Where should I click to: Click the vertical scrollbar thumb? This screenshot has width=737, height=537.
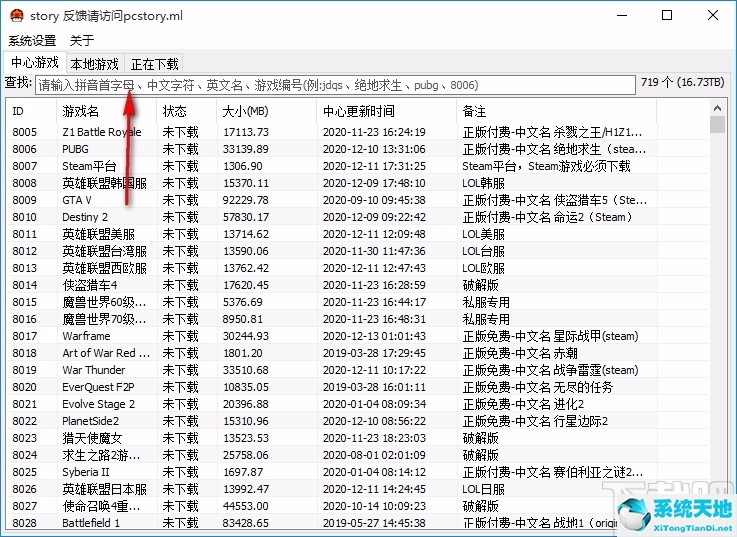717,125
